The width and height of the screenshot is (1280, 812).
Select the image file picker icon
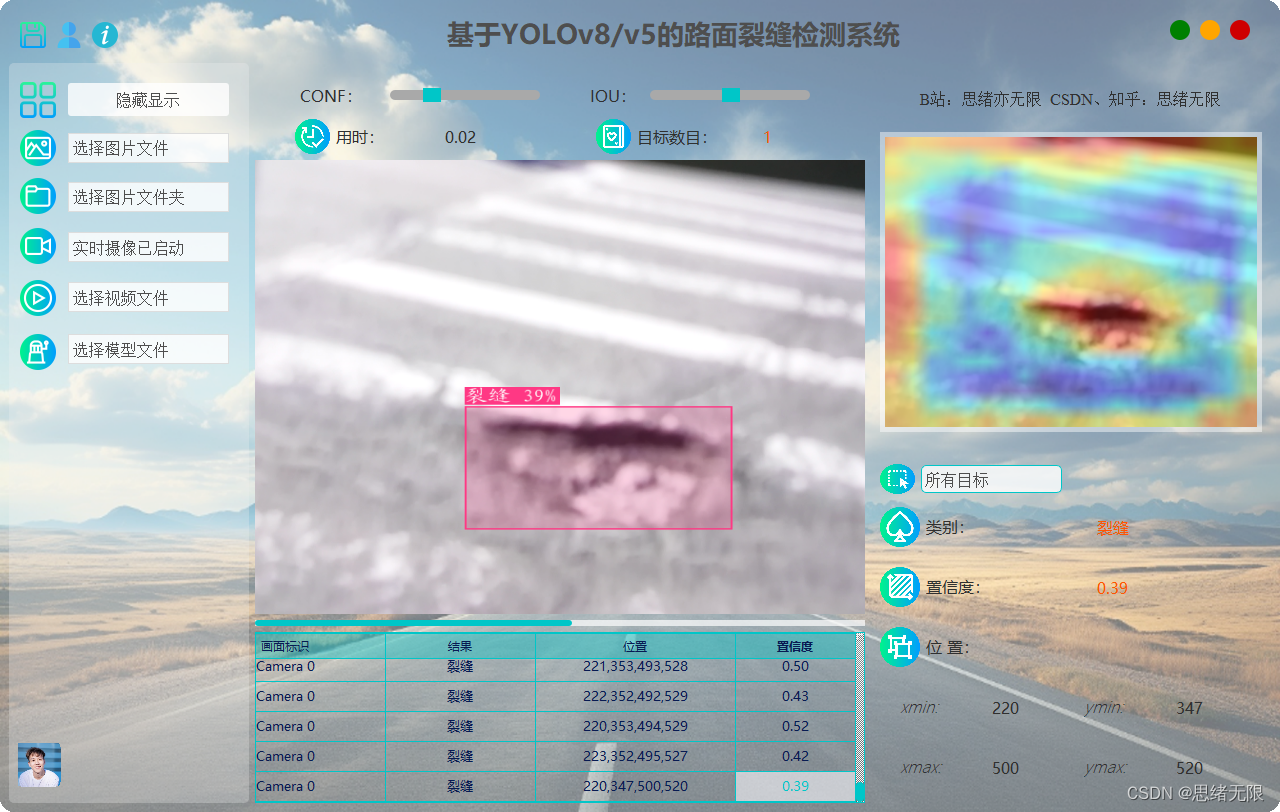[x=37, y=147]
